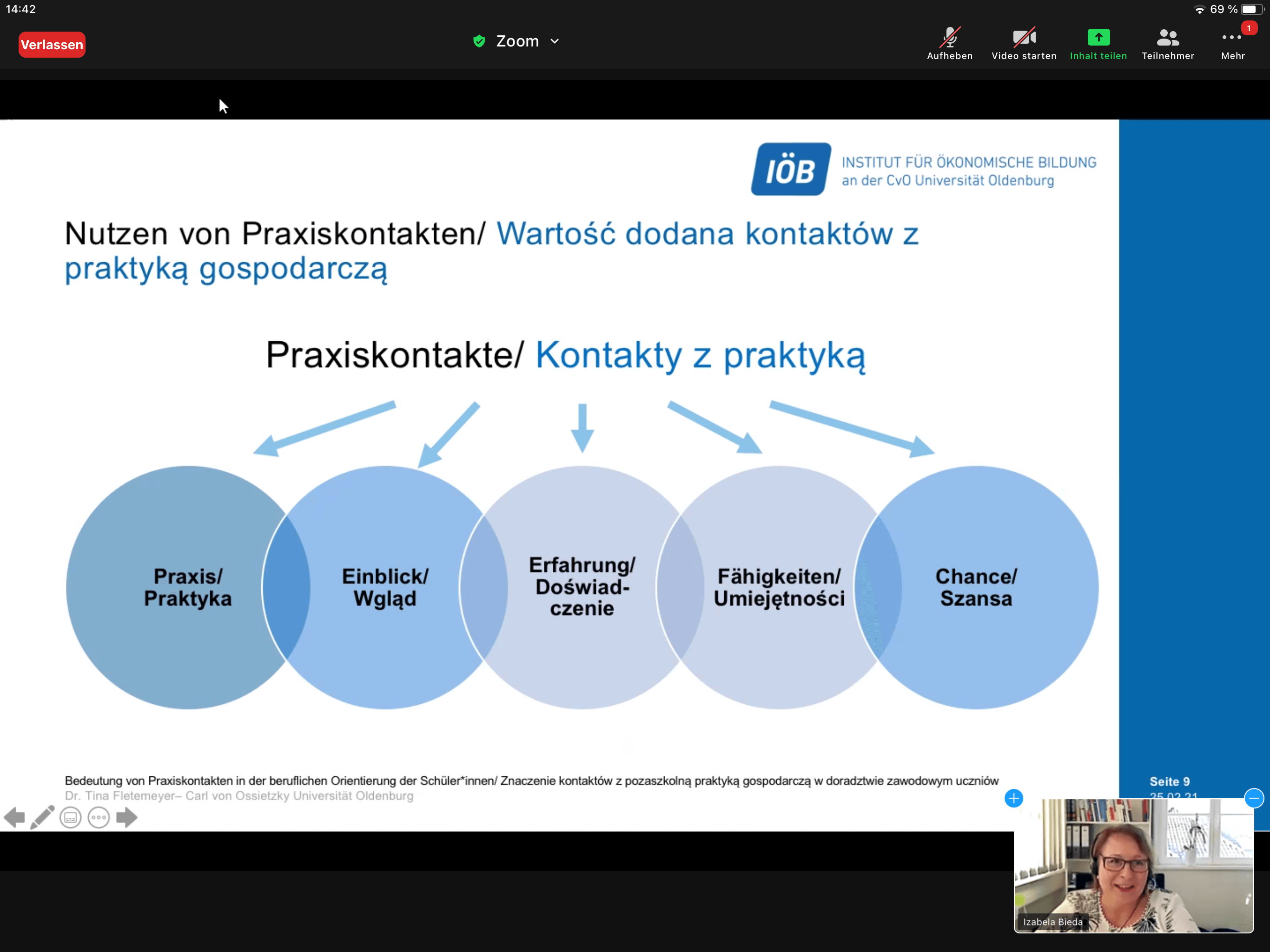The image size is (1270, 952).
Task: Toggle the subtitles icon on the slide toolbar
Action: 71,817
